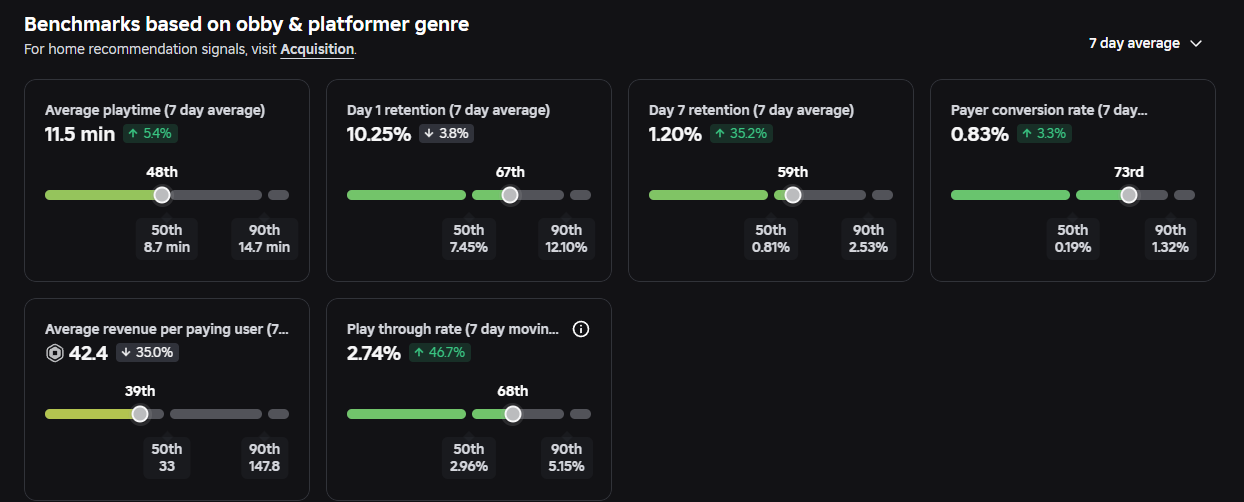Image resolution: width=1244 pixels, height=502 pixels.
Task: Click the 7 day average dropdown chevron
Action: [1196, 43]
